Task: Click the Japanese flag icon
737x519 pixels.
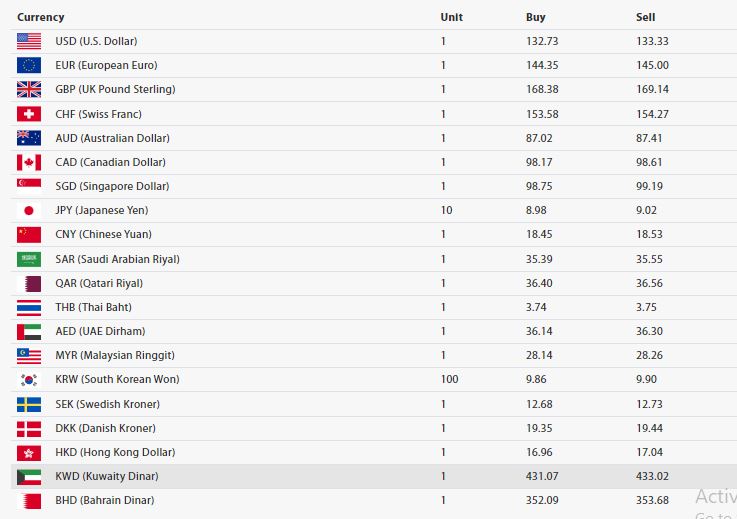Action: (29, 210)
